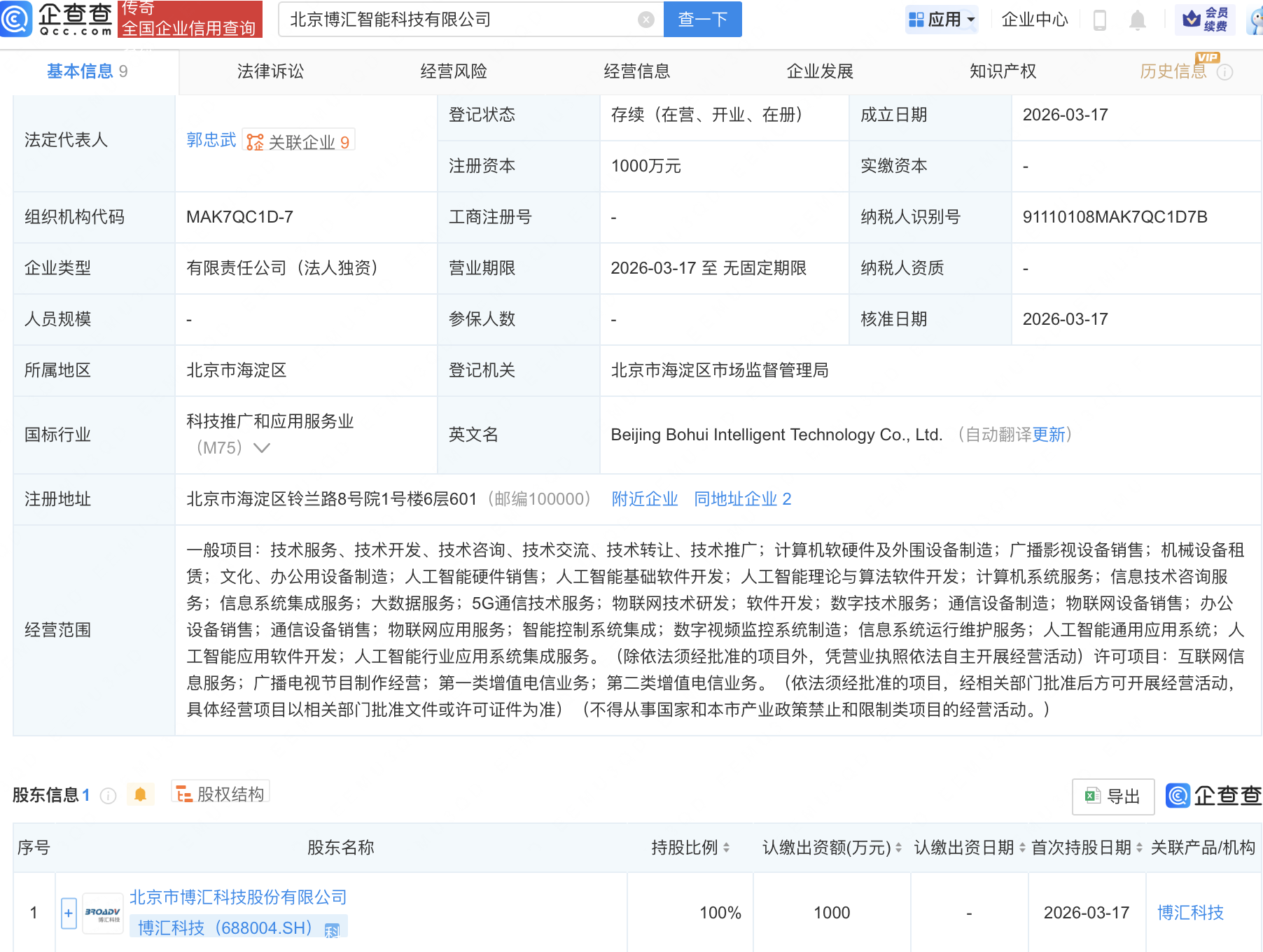Click the orange bell beside 股东信息
The width and height of the screenshot is (1263, 952).
[x=140, y=794]
